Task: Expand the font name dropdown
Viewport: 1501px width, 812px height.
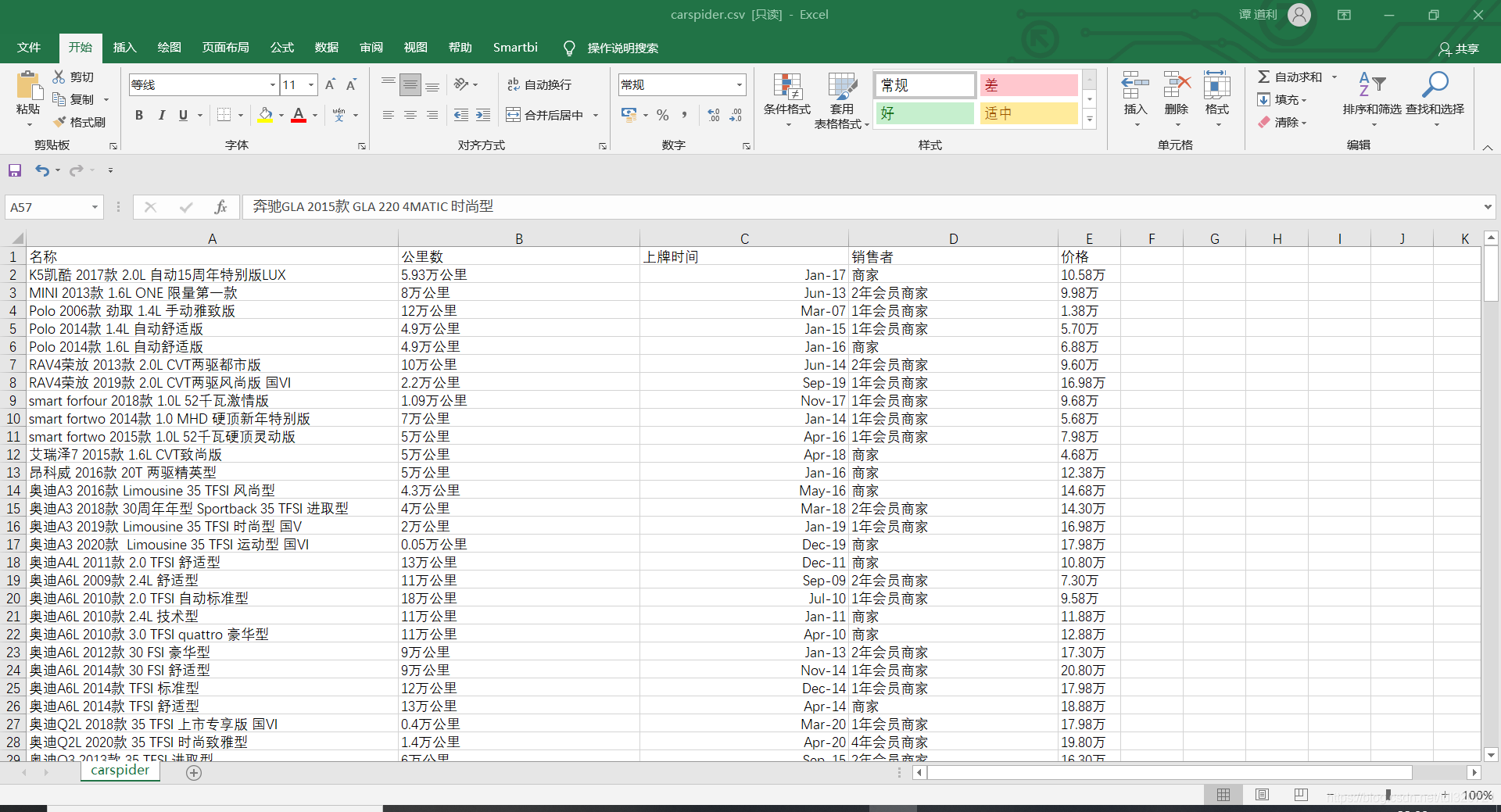Action: point(273,84)
